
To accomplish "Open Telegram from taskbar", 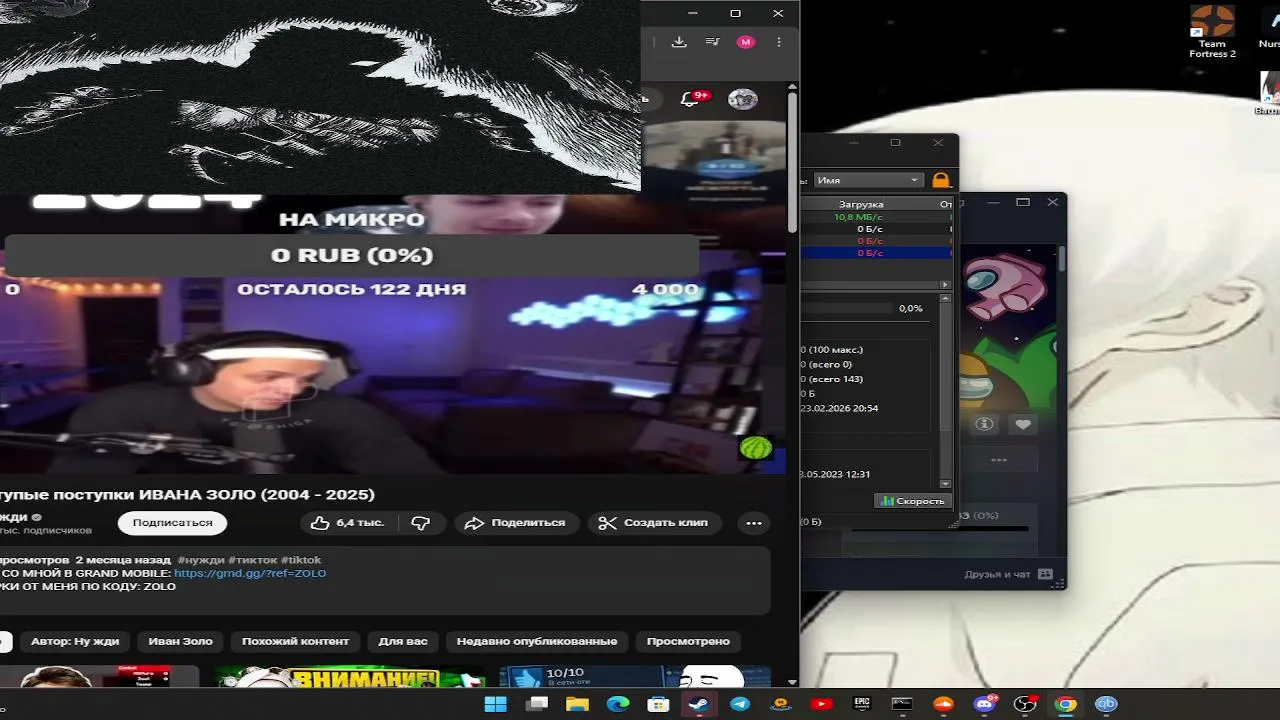I will (740, 704).
